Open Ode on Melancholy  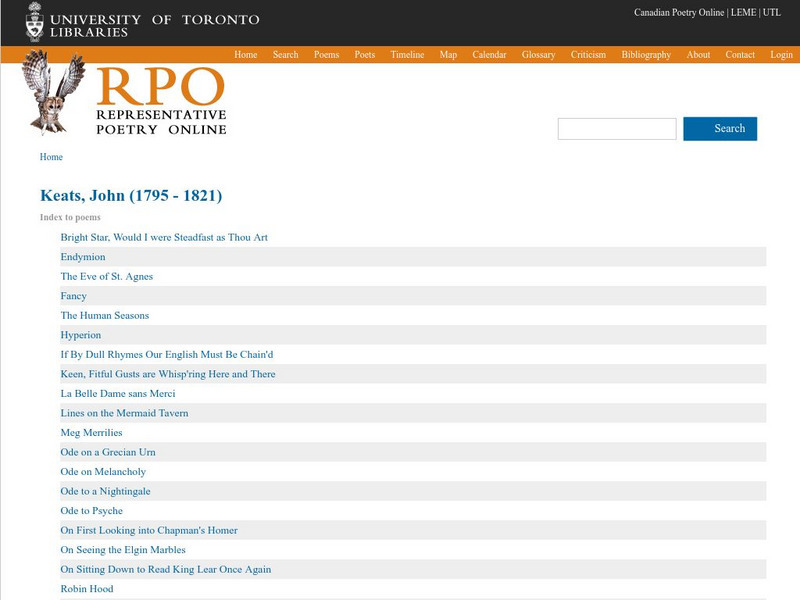coord(103,471)
